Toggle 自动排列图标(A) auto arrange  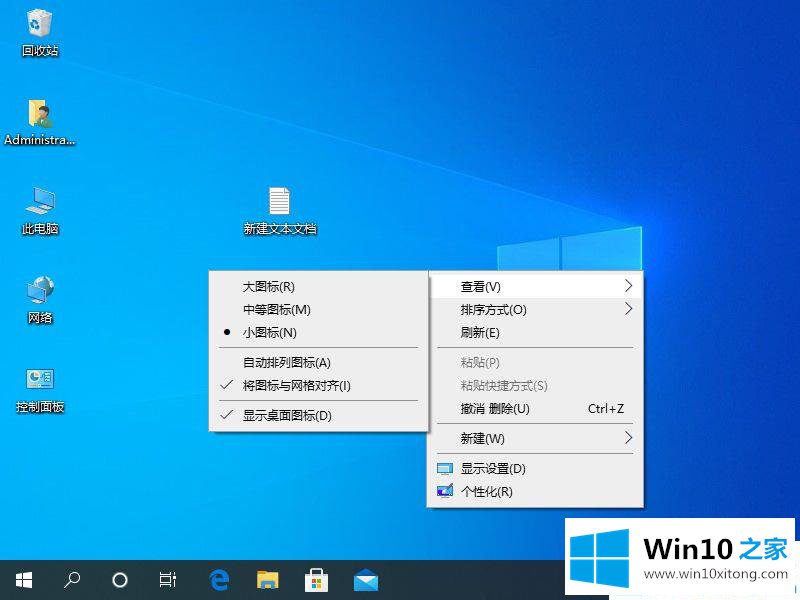click(x=318, y=363)
